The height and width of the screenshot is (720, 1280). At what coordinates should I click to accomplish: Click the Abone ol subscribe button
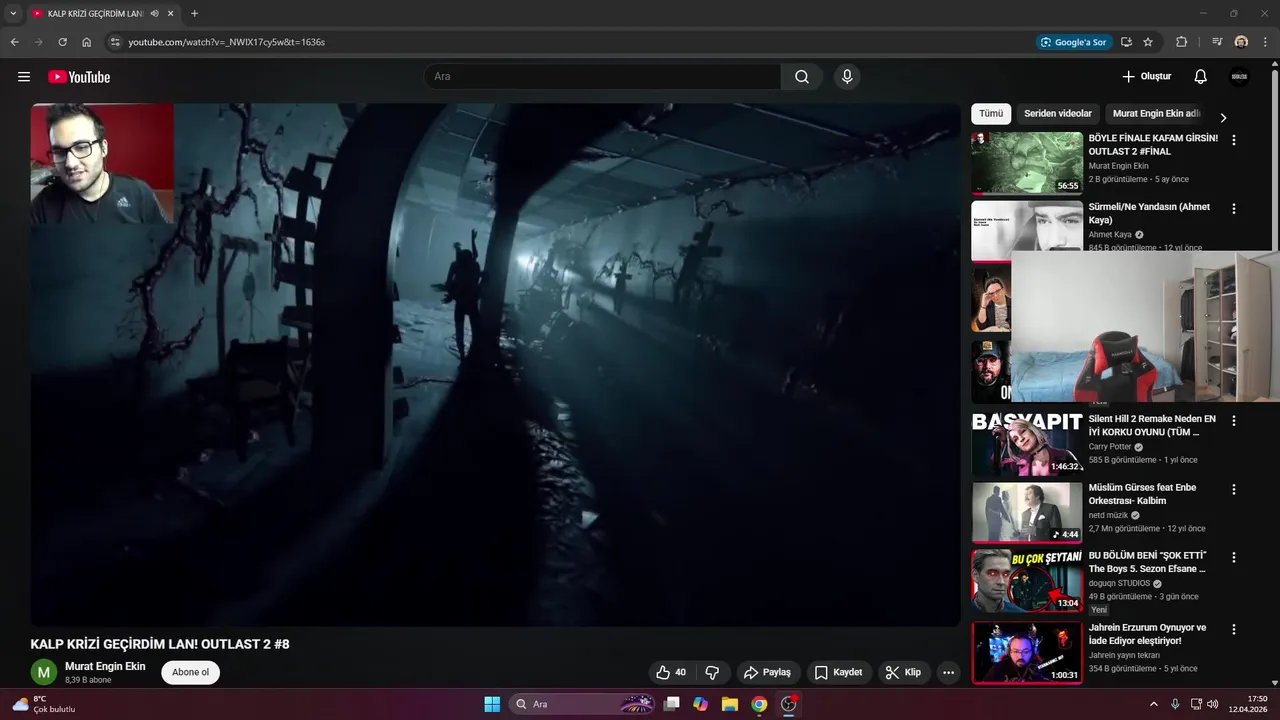191,673
